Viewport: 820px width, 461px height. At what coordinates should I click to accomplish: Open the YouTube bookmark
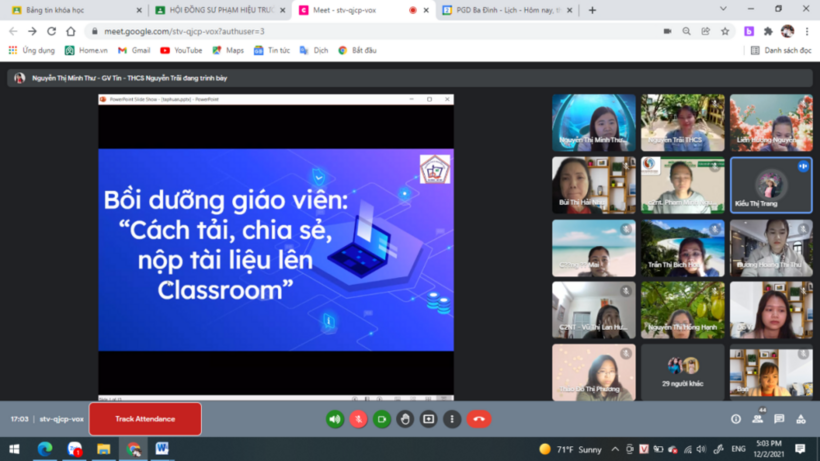coord(181,50)
